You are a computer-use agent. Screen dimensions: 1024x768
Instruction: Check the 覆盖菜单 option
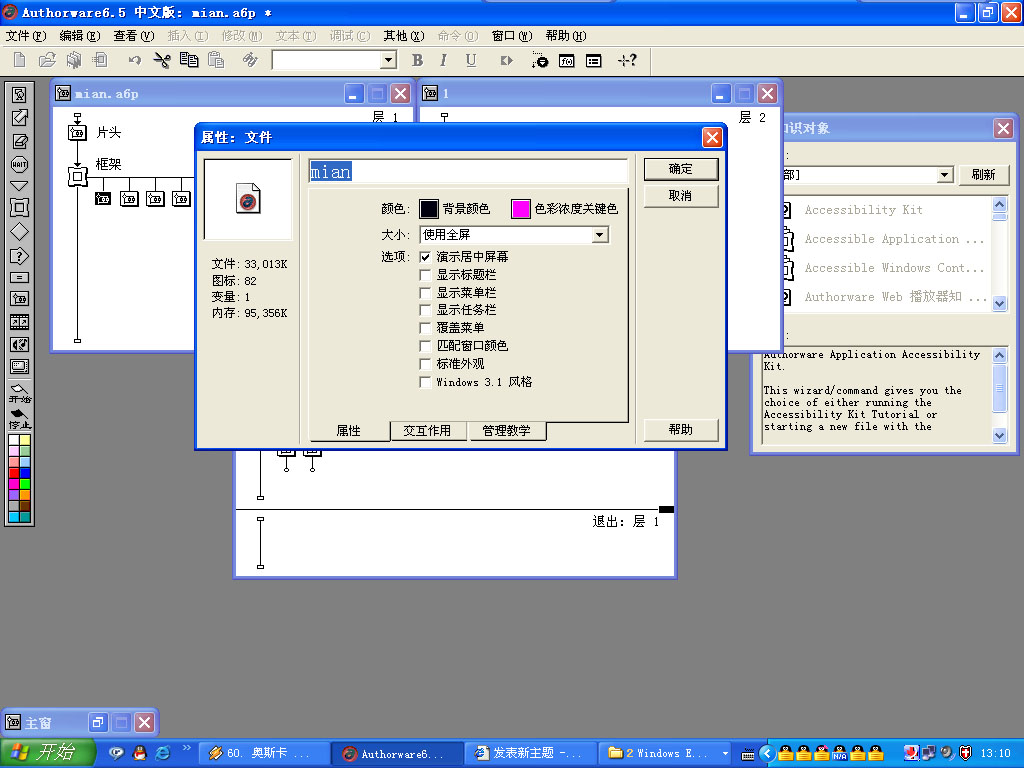(425, 328)
